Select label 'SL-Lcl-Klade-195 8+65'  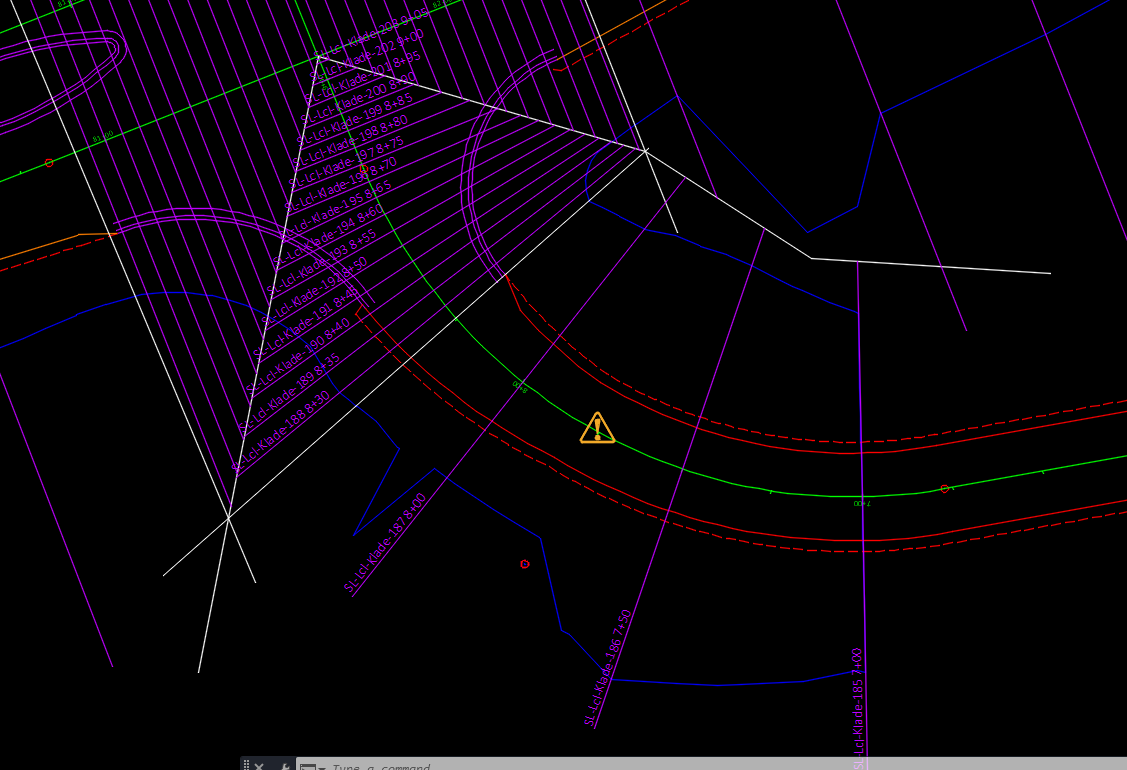[336, 208]
